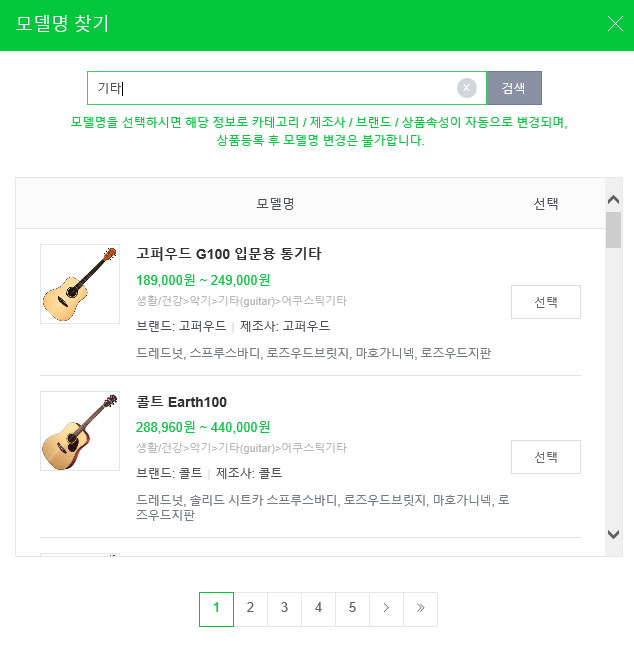Clear the search text with the X icon
634x648 pixels.
467,88
